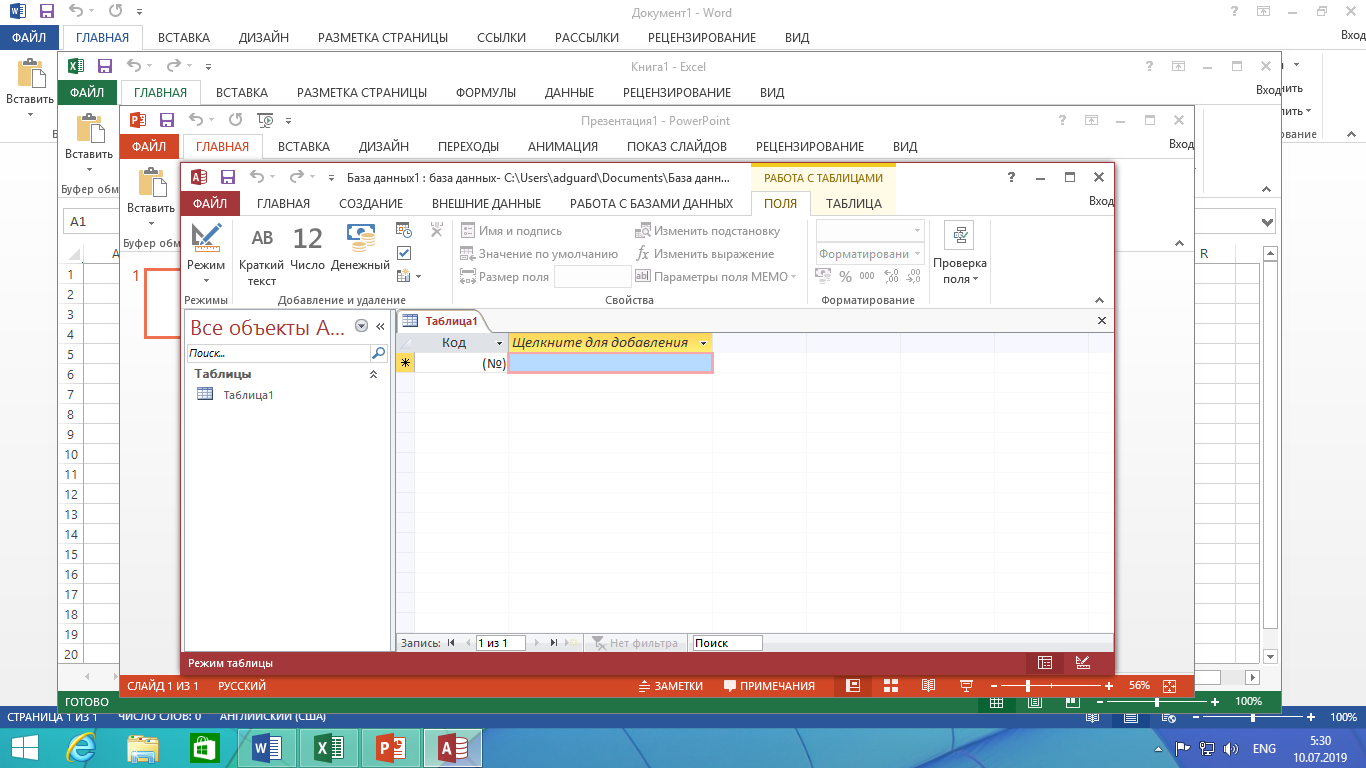This screenshot has height=768, width=1366.
Task: Add a Денежный currency field in Access
Action: point(360,247)
